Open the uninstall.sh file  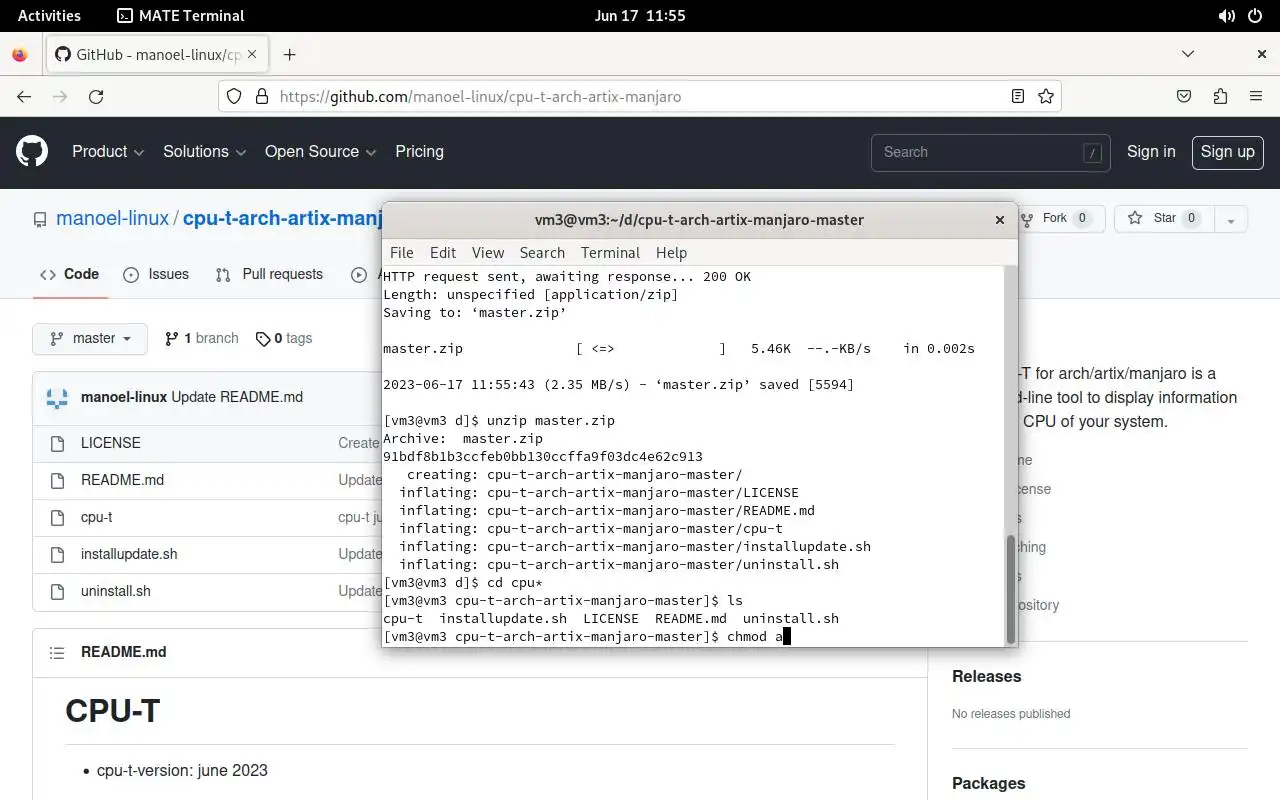(116, 591)
